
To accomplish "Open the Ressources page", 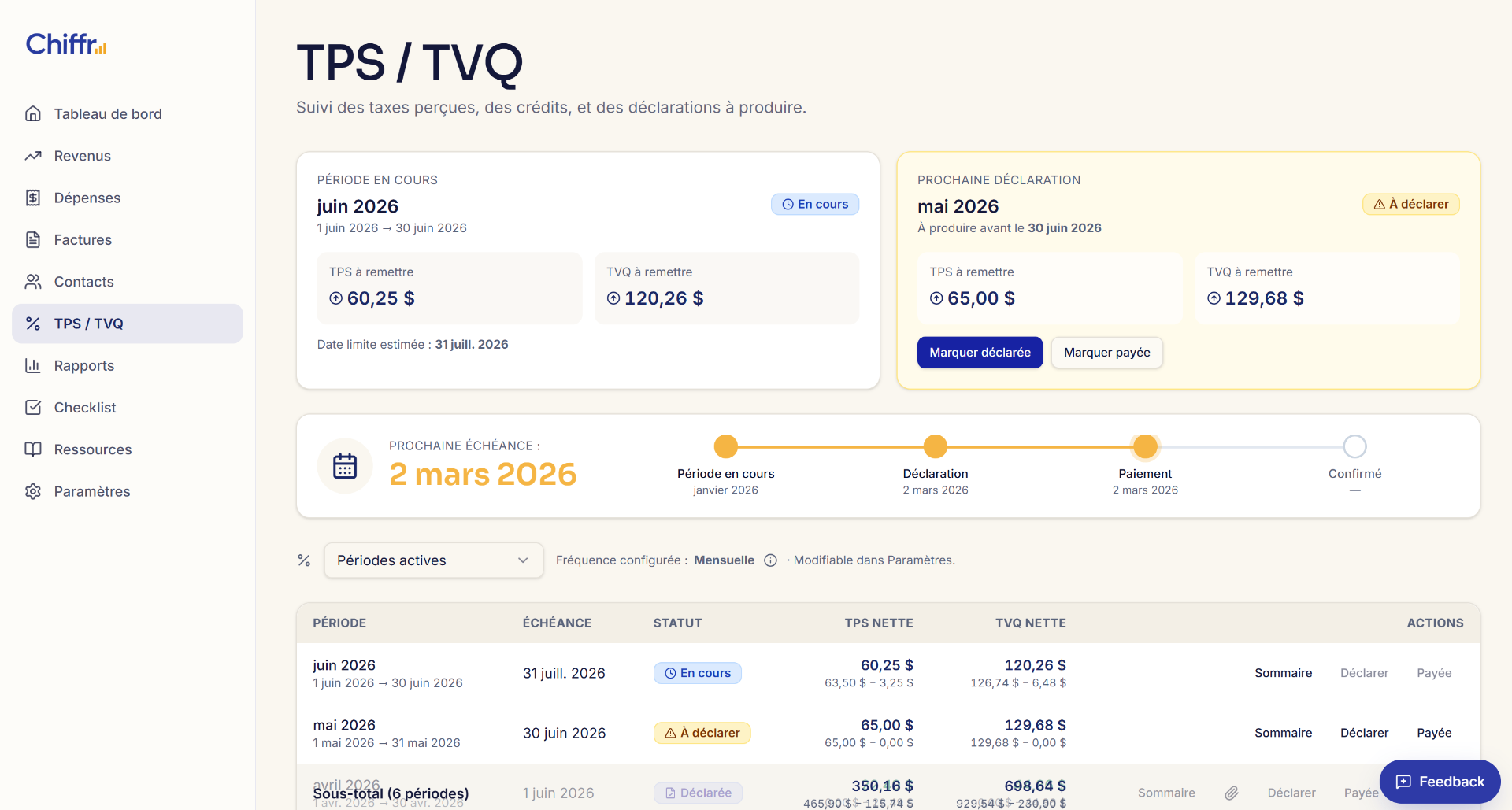I will tap(128, 449).
